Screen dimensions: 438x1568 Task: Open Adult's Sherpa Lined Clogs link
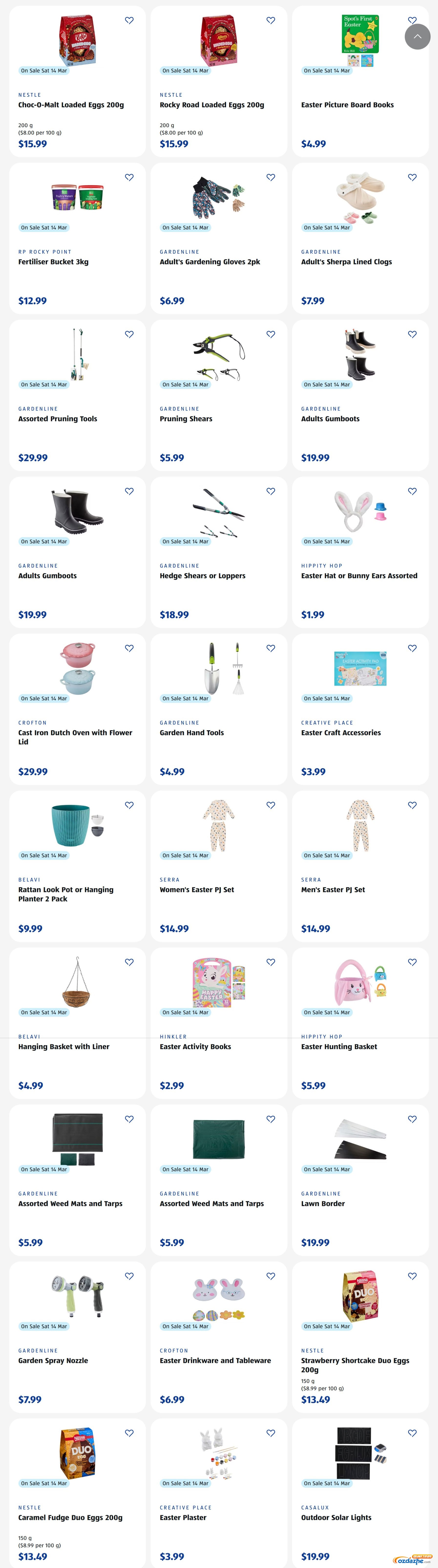[346, 262]
